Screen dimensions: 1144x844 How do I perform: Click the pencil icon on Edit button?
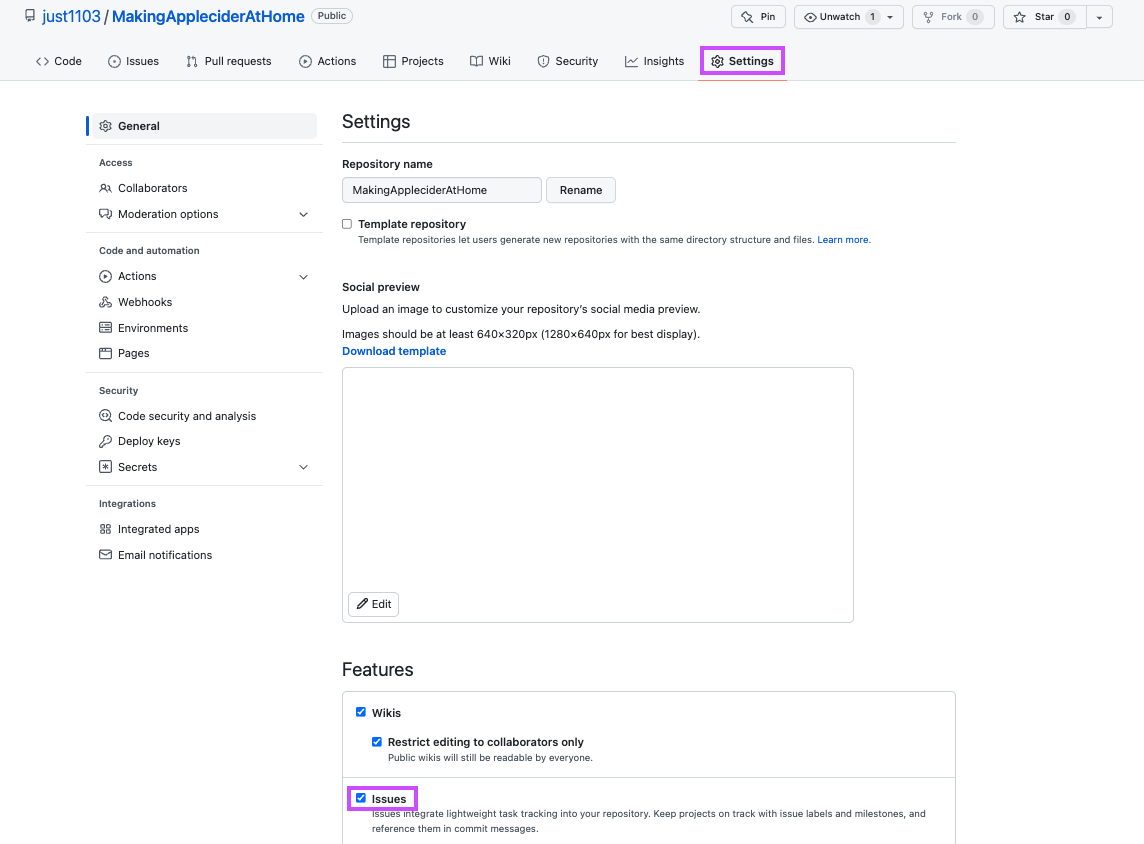click(x=362, y=603)
